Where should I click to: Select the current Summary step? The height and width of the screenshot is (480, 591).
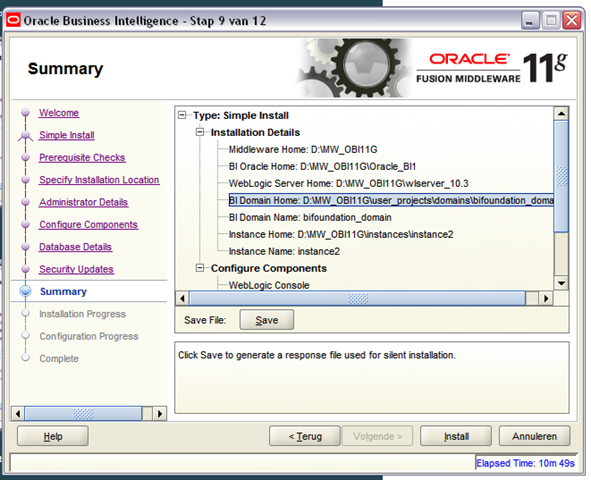[63, 291]
